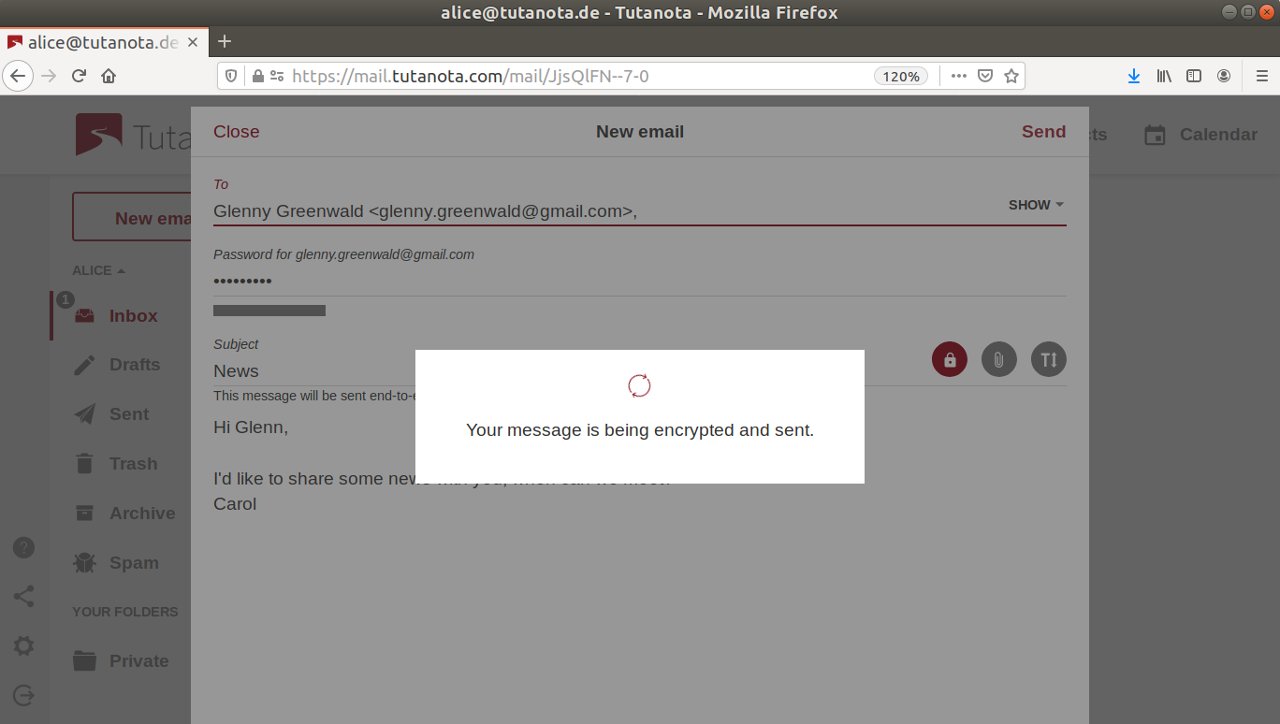
Task: Attach a file using the paperclip icon
Action: [998, 359]
